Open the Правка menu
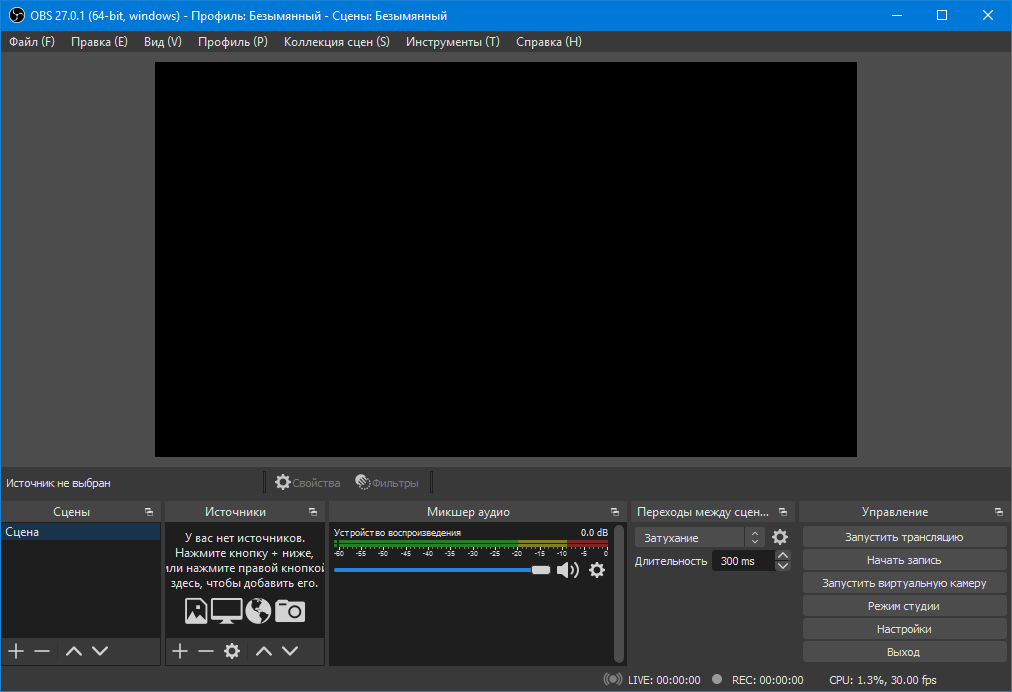 (x=99, y=42)
